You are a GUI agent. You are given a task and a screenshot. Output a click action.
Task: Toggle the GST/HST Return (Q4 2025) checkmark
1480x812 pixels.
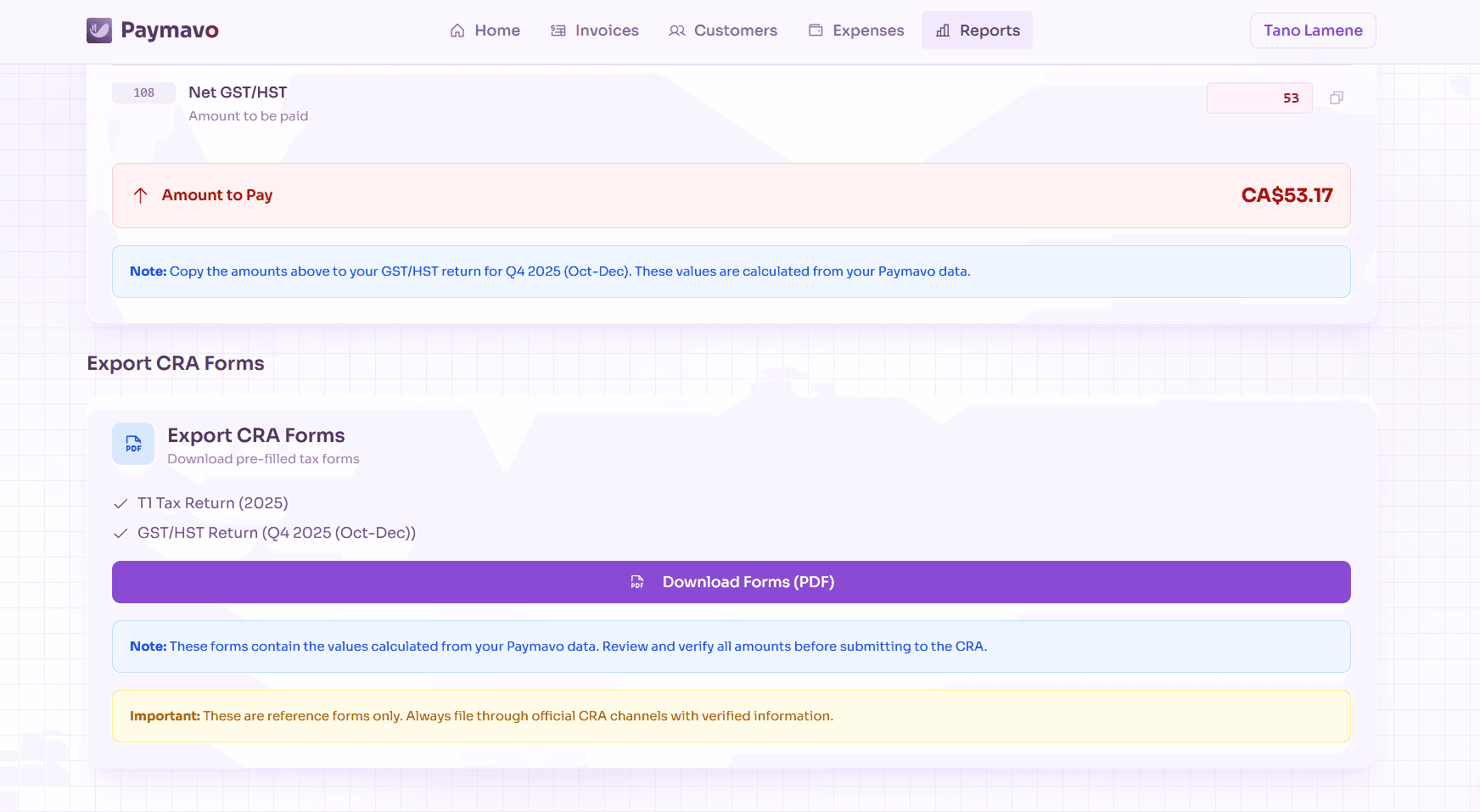click(121, 533)
